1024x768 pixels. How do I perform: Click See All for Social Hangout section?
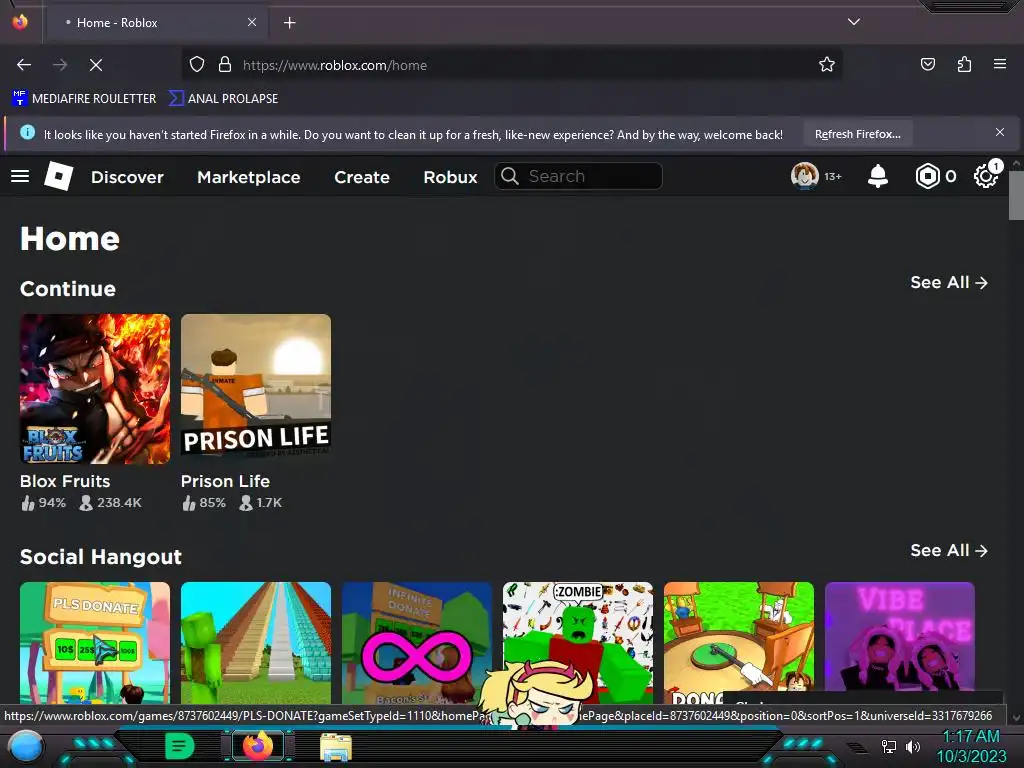pos(949,551)
